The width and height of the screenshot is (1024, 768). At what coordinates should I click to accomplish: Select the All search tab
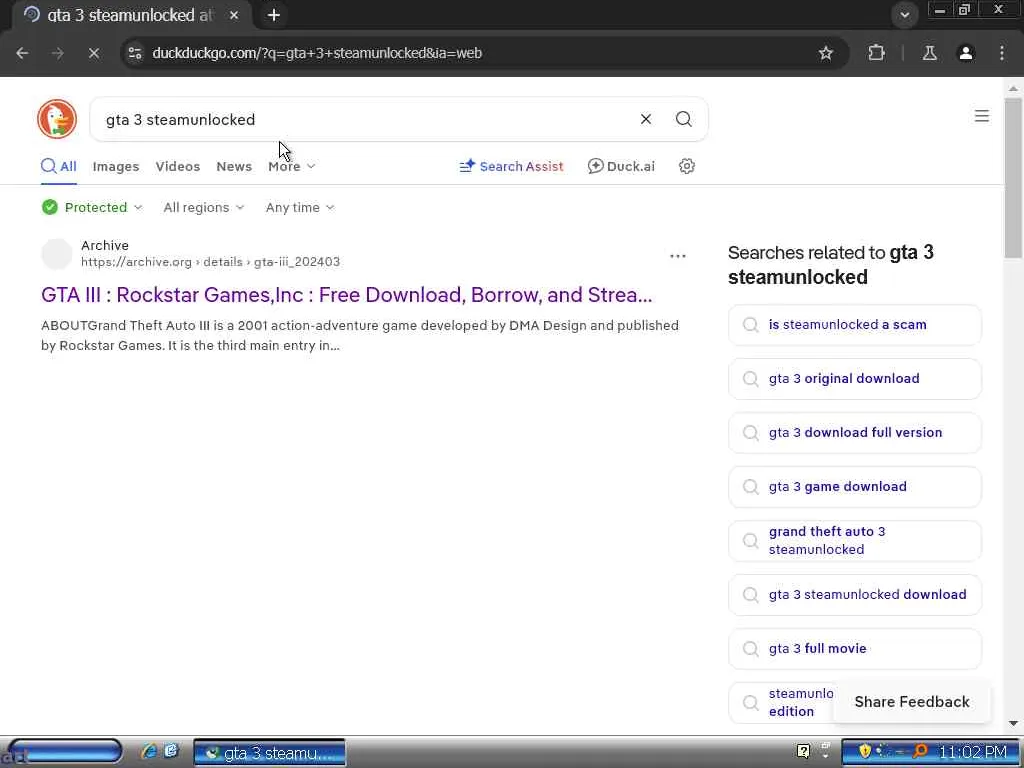[x=59, y=167]
